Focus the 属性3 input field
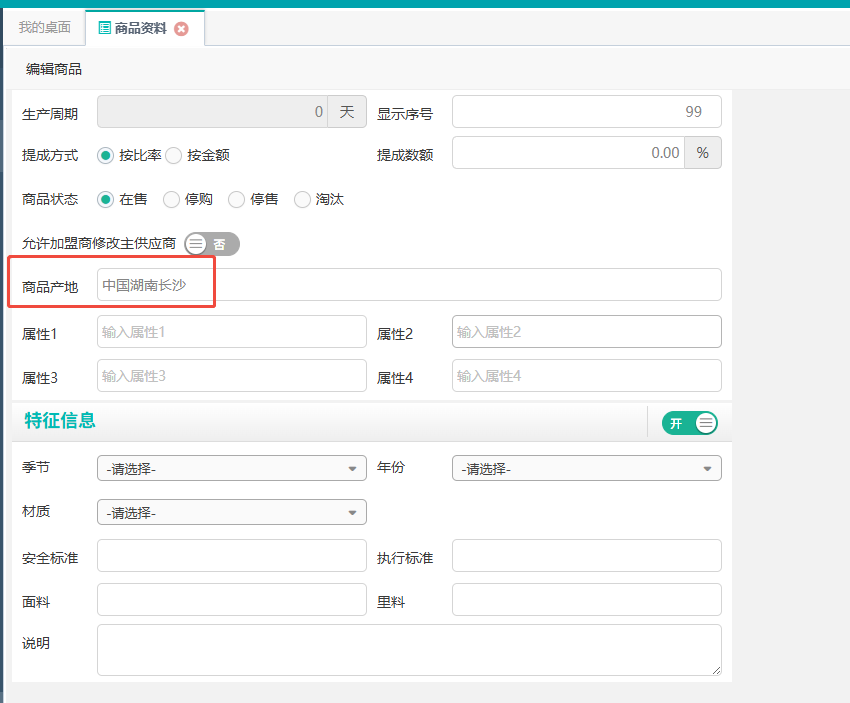850x703 pixels. point(232,376)
